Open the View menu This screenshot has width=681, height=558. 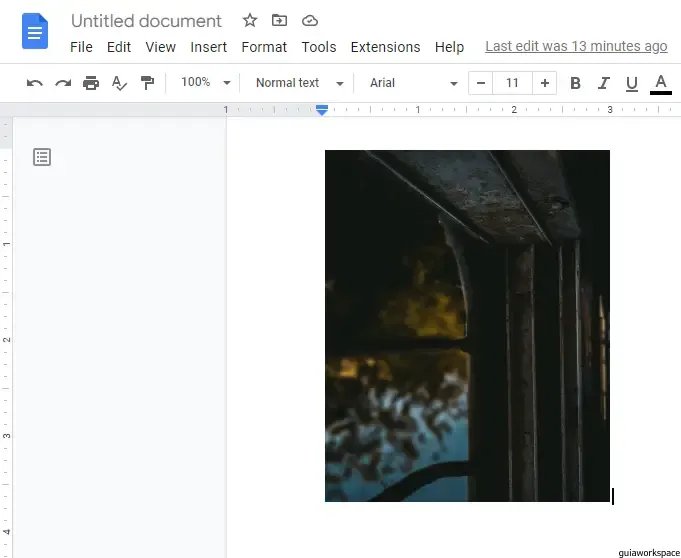(160, 47)
